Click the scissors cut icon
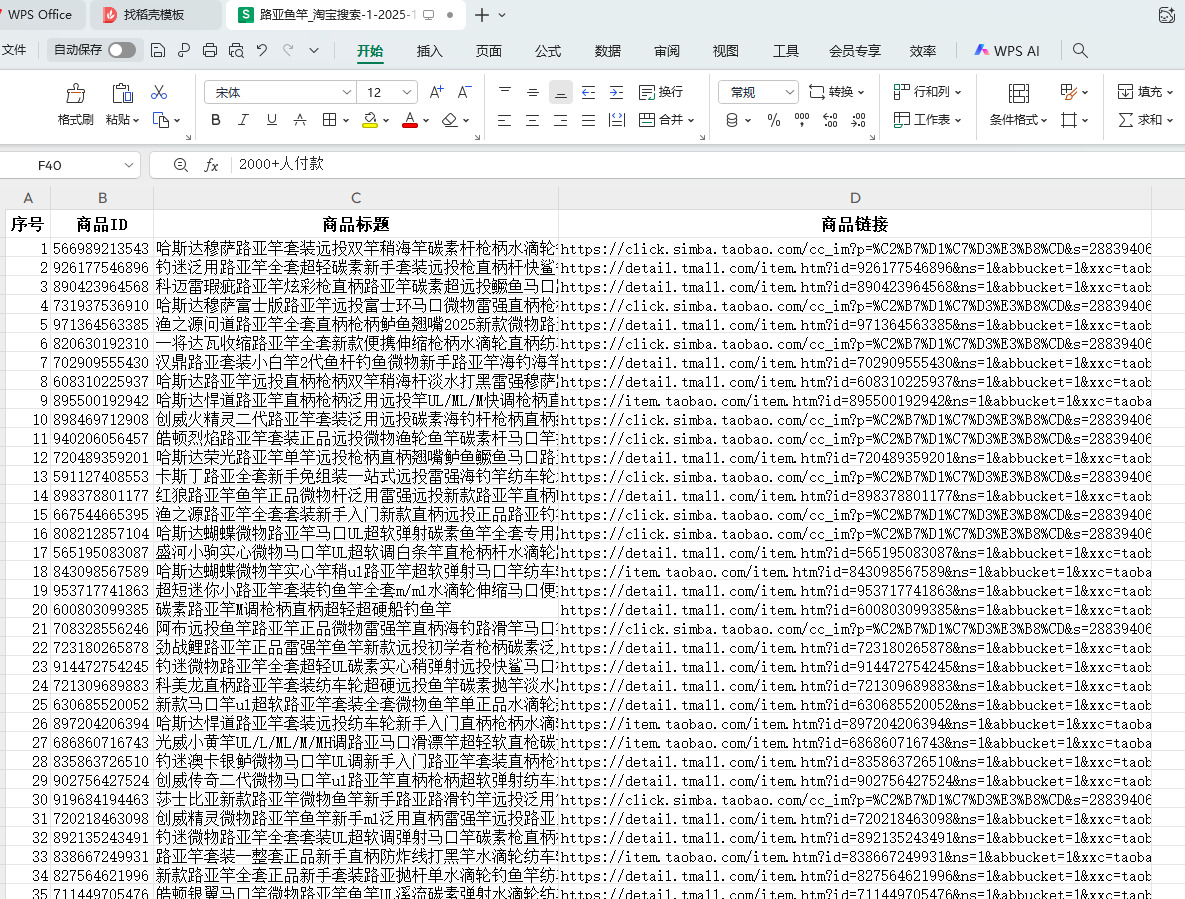 [x=159, y=92]
